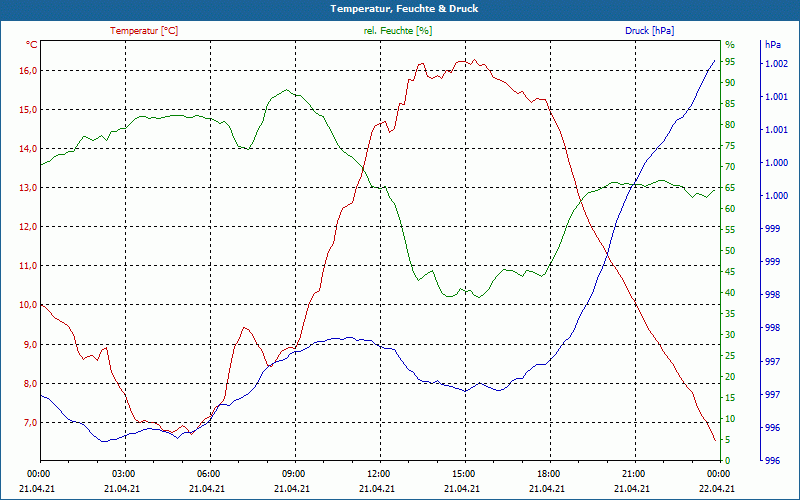
Task: Click the 21.04.21 date under 06:00
Action: 207,488
